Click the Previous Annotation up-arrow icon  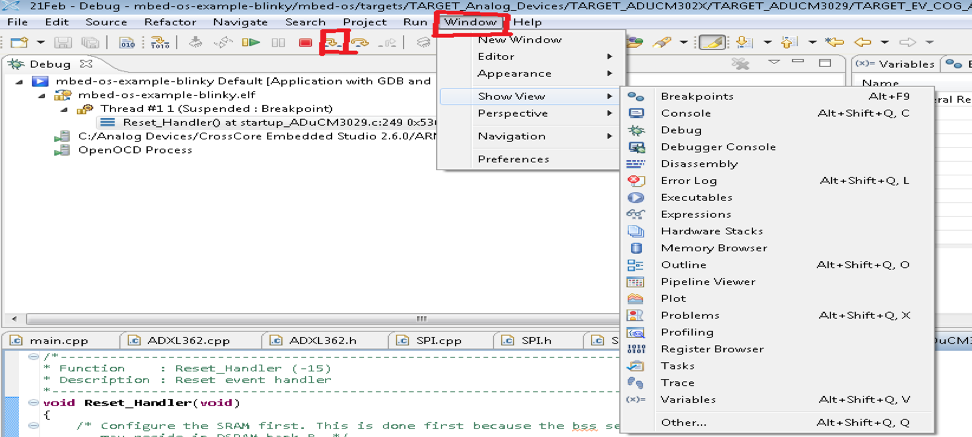tap(789, 42)
